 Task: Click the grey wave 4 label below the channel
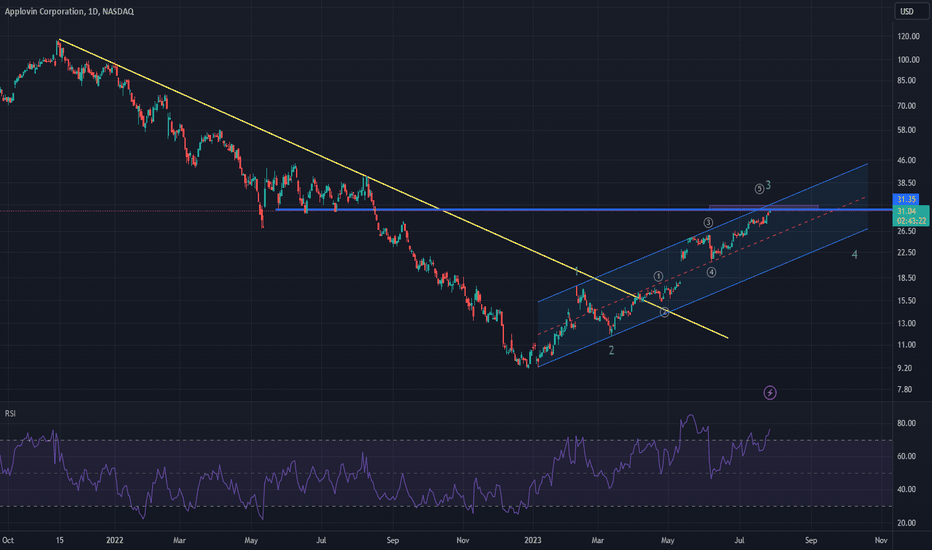click(854, 254)
